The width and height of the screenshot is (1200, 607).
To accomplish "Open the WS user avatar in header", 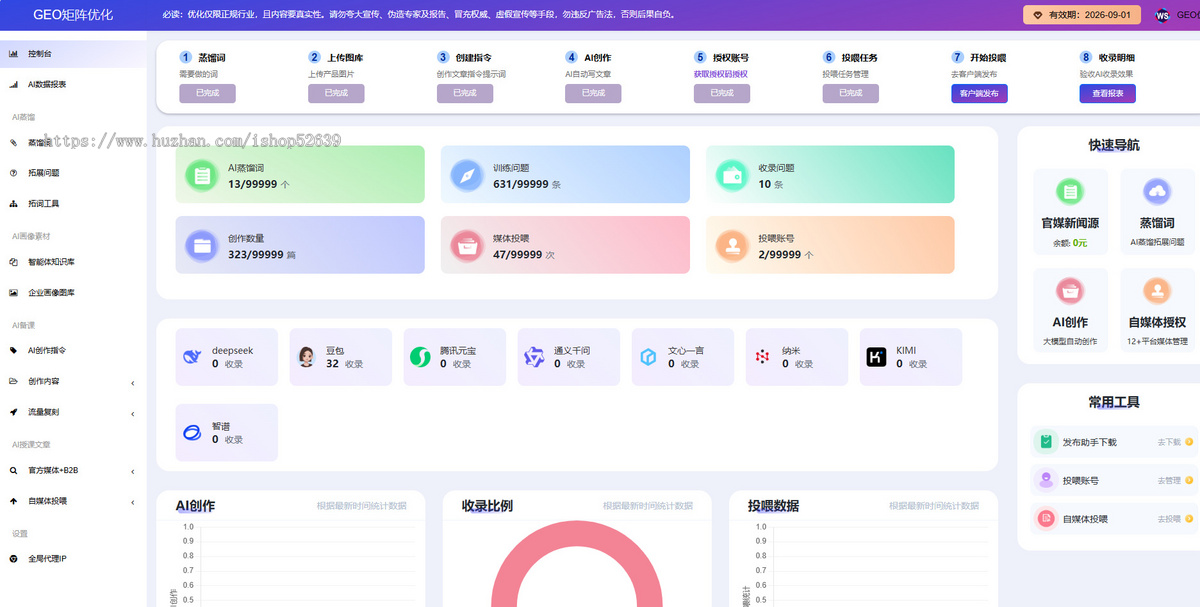I will [1162, 15].
